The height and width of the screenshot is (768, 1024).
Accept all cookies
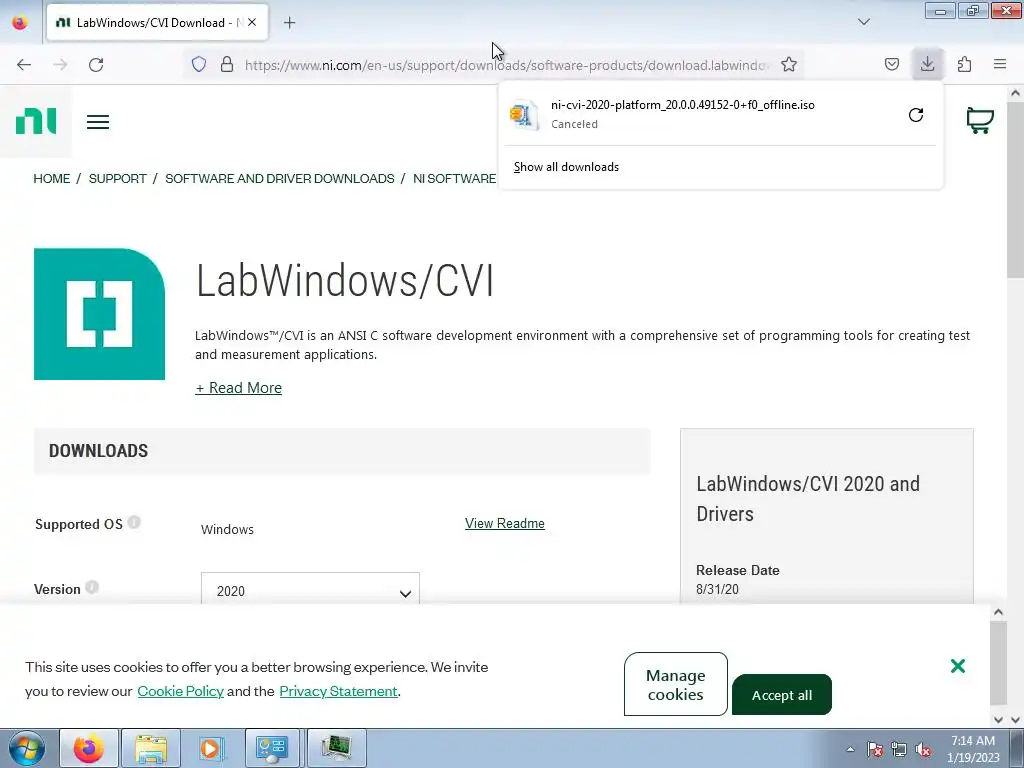782,695
